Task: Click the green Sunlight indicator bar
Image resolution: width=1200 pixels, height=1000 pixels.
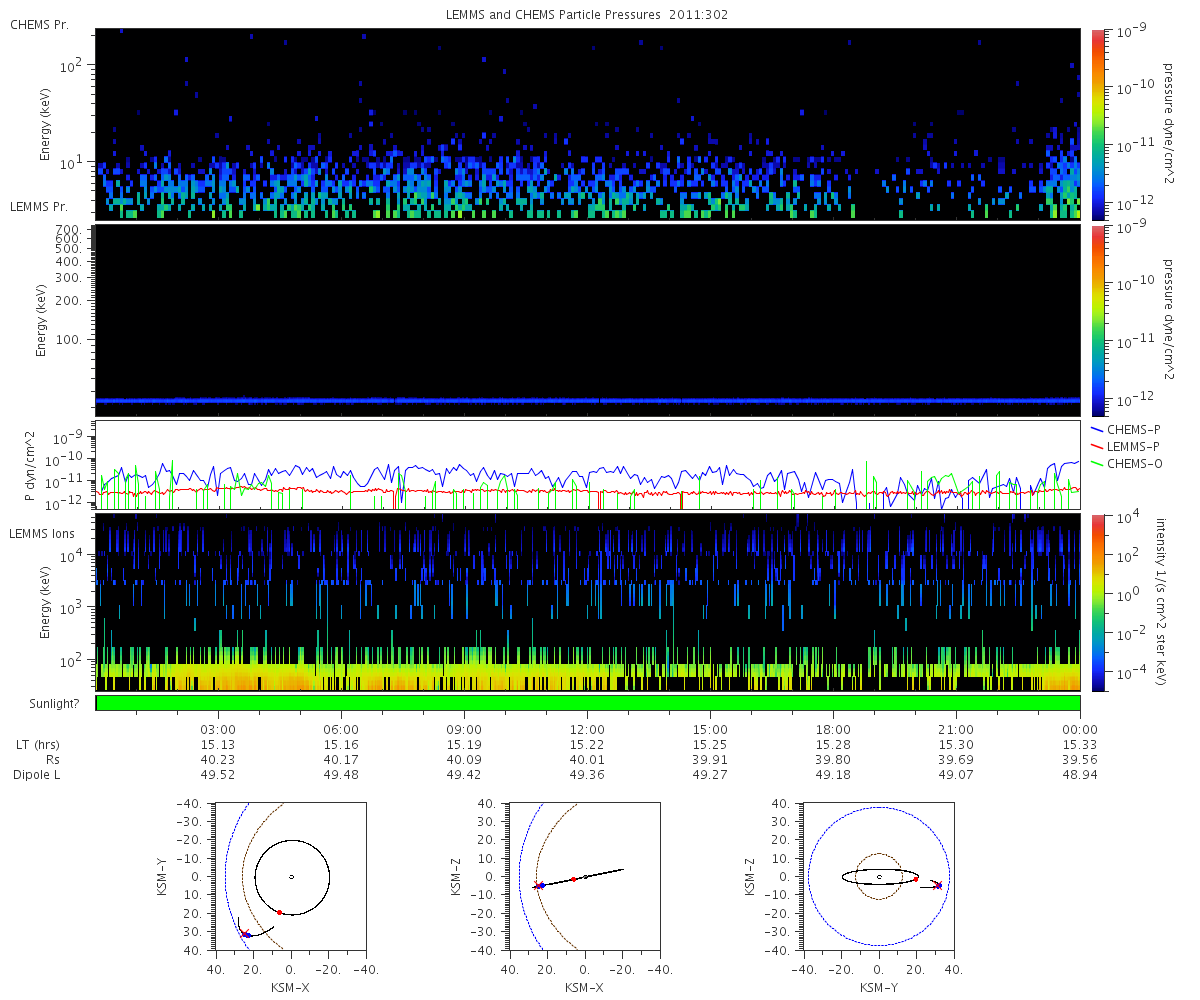Action: 588,703
